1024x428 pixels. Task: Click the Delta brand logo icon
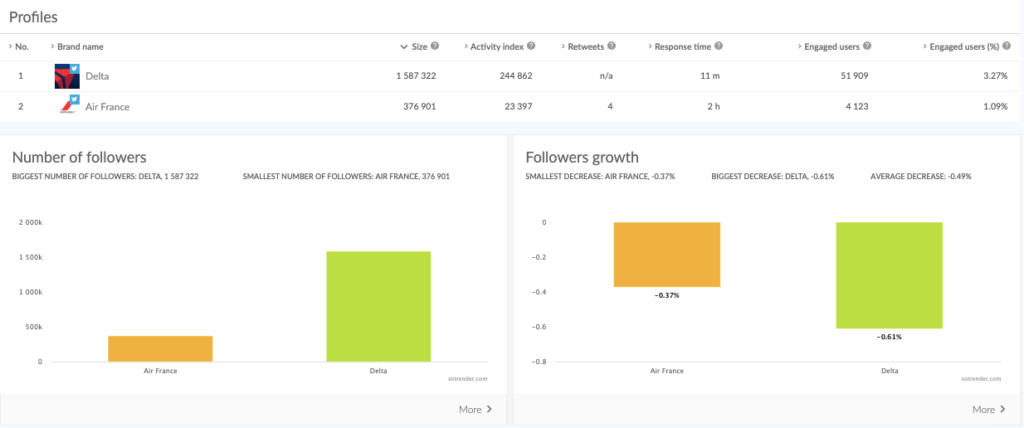[x=66, y=76]
